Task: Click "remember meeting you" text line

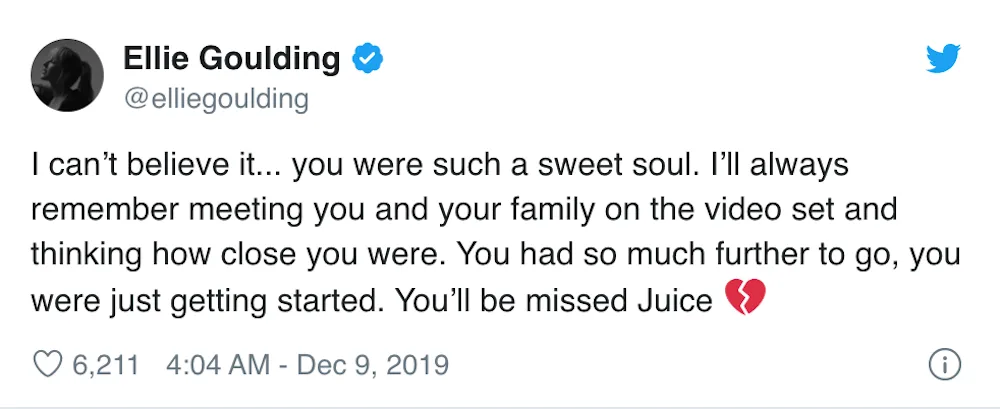Action: pos(199,210)
